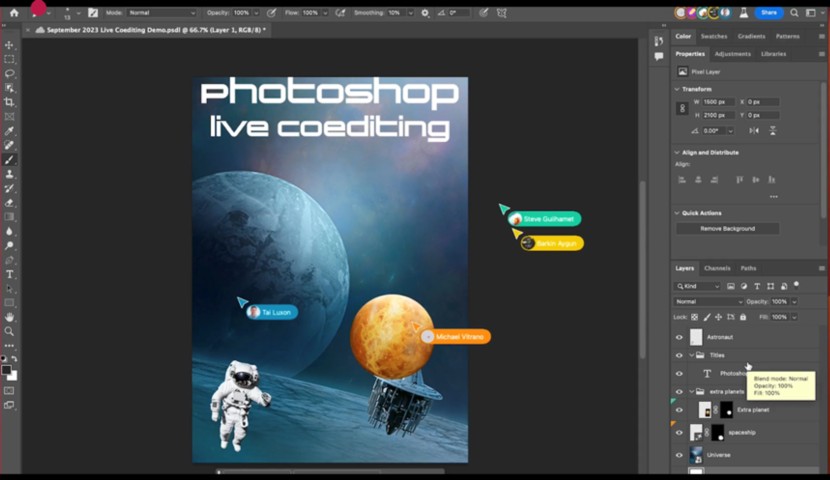Click the blue Share button
Image resolution: width=830 pixels, height=480 pixels.
(x=768, y=13)
